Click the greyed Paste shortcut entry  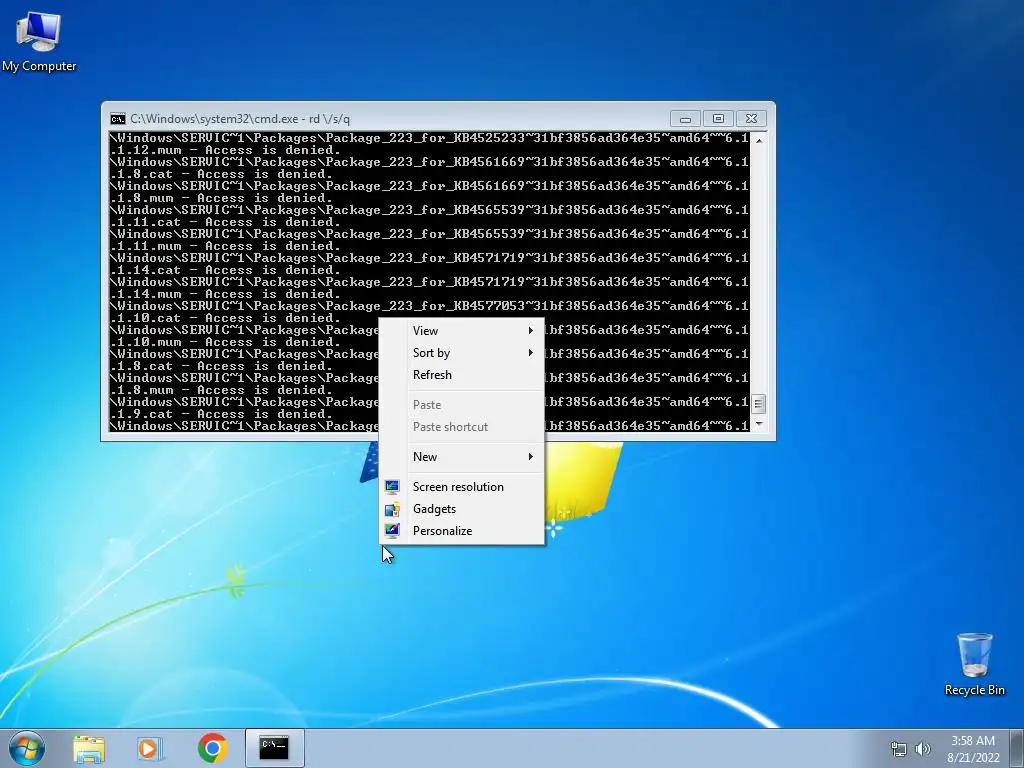pos(462,426)
